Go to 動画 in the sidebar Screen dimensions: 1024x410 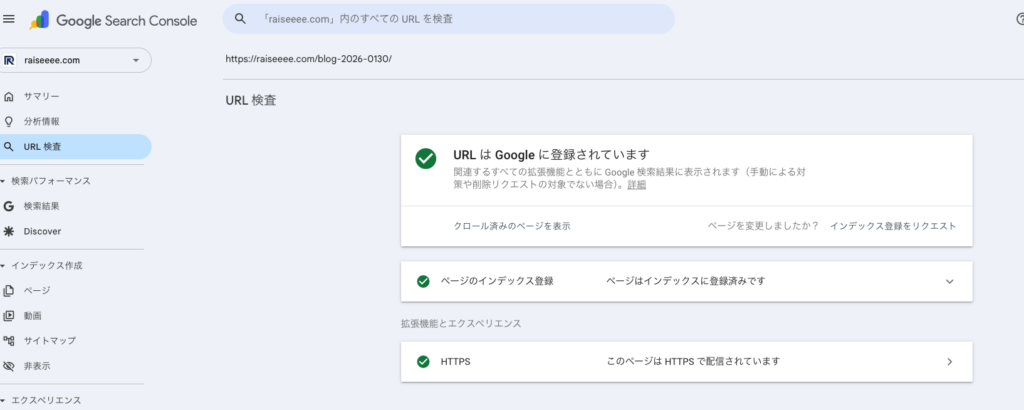[33, 316]
